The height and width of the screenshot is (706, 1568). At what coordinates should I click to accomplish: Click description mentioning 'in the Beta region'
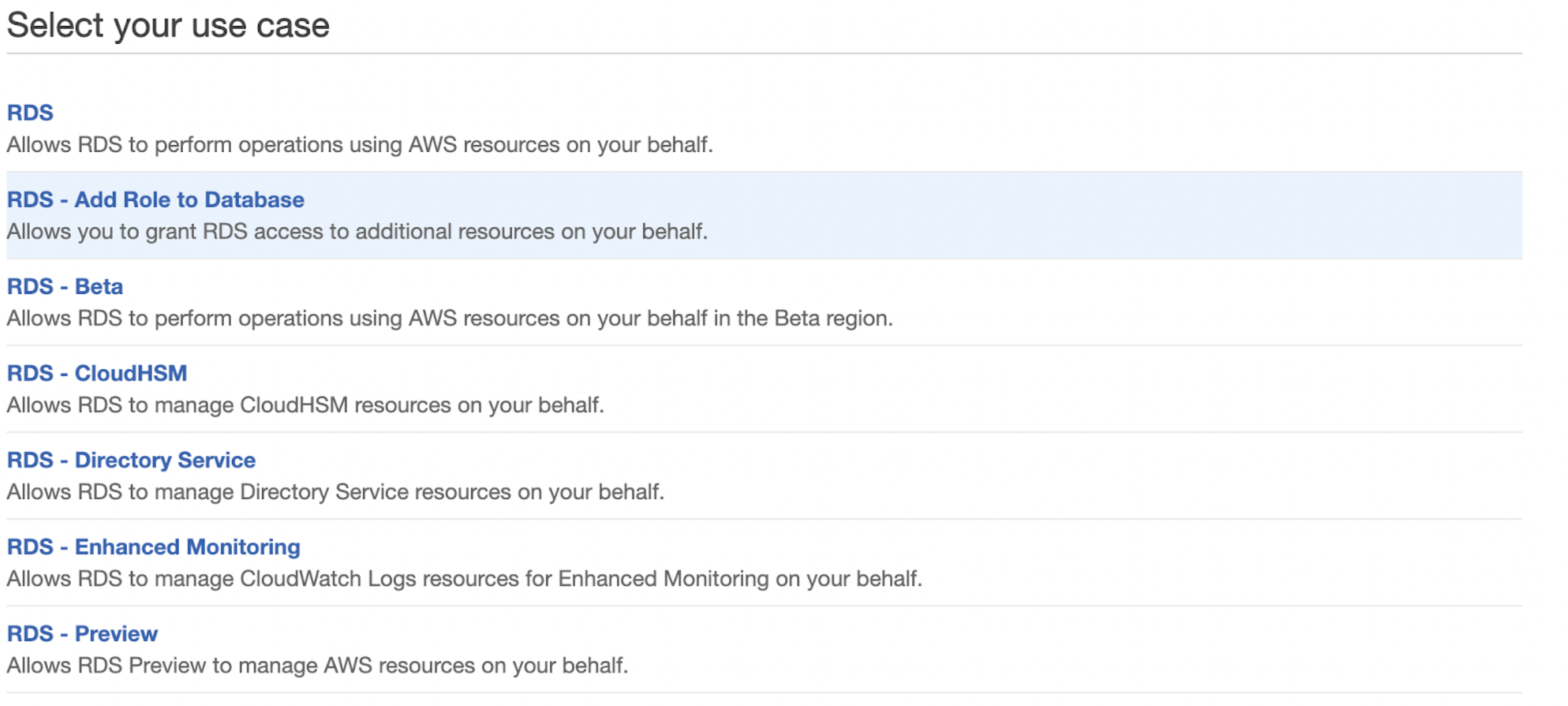[450, 318]
